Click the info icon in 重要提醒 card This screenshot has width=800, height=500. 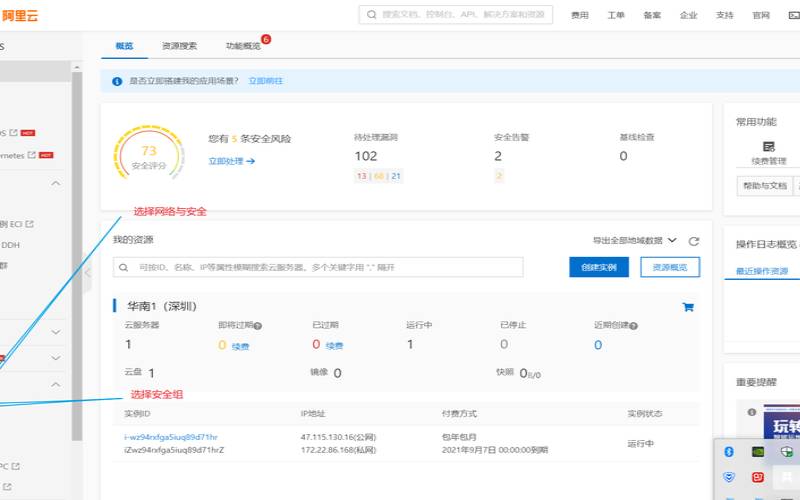click(752, 412)
